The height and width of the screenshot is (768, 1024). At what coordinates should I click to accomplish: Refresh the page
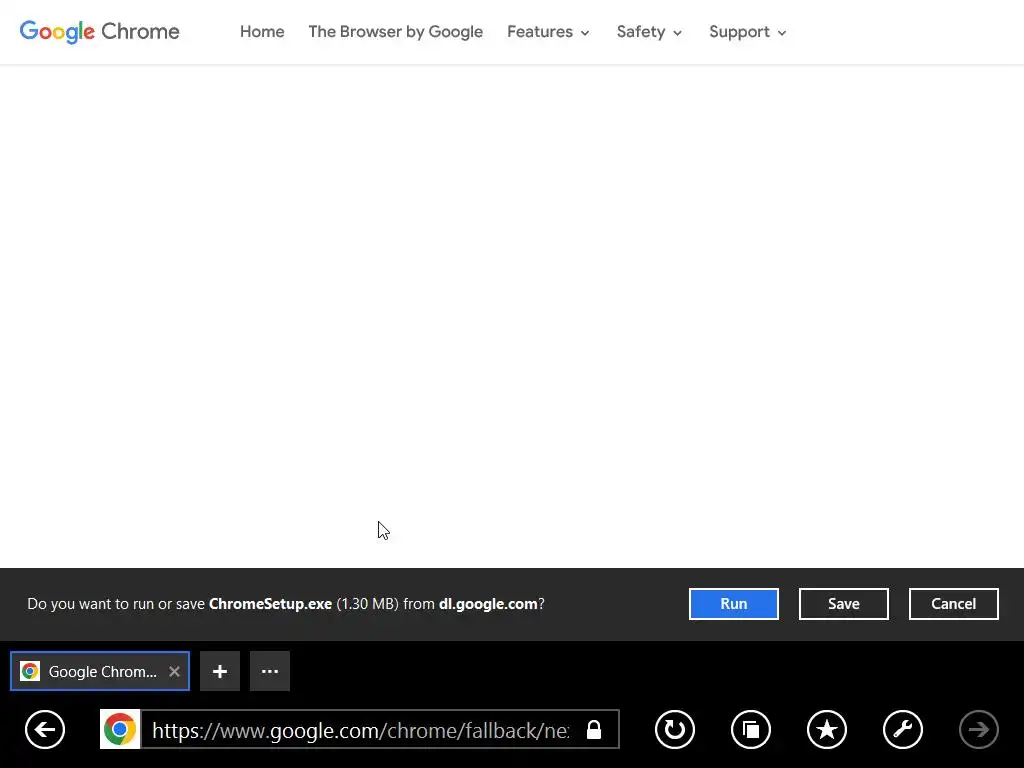tap(675, 729)
